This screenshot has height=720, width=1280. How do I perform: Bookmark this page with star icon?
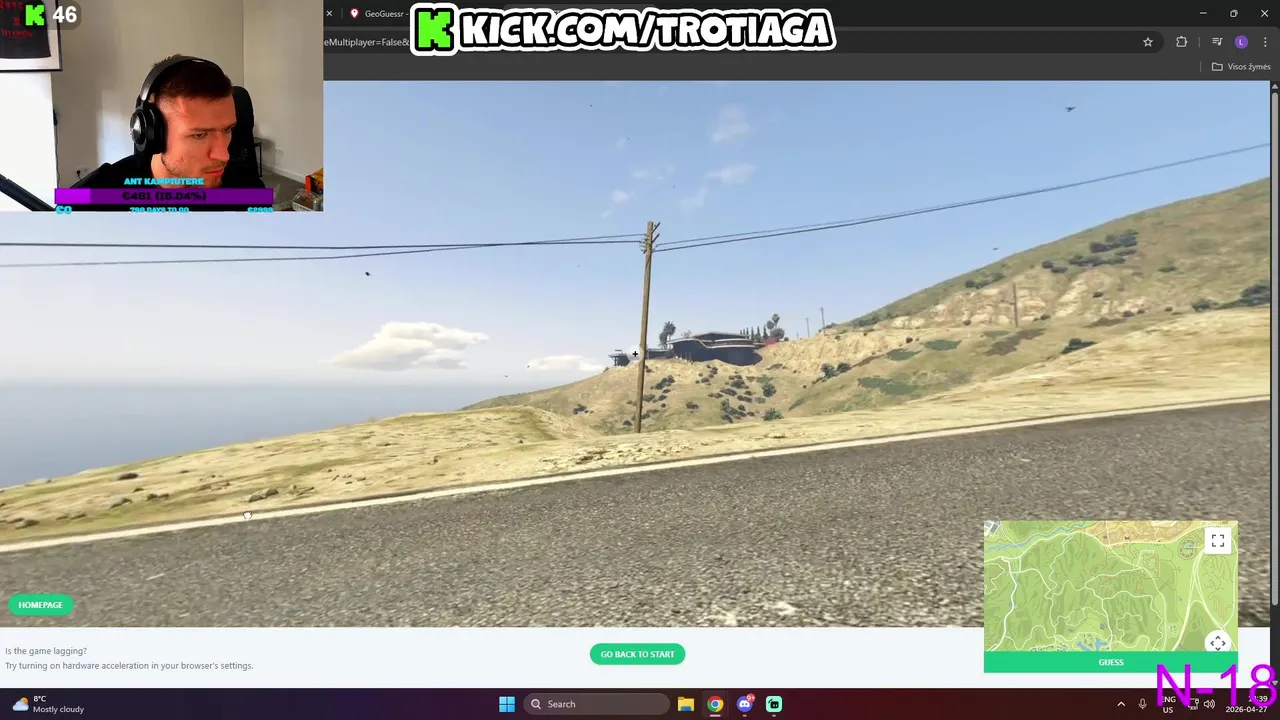(x=1148, y=42)
